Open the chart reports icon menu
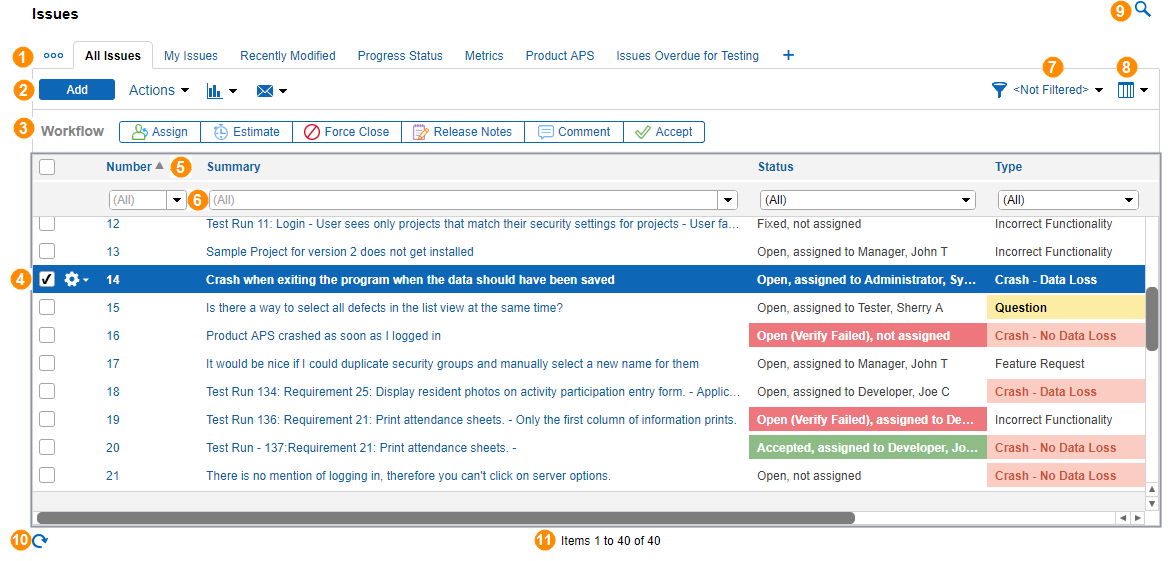 (x=214, y=91)
